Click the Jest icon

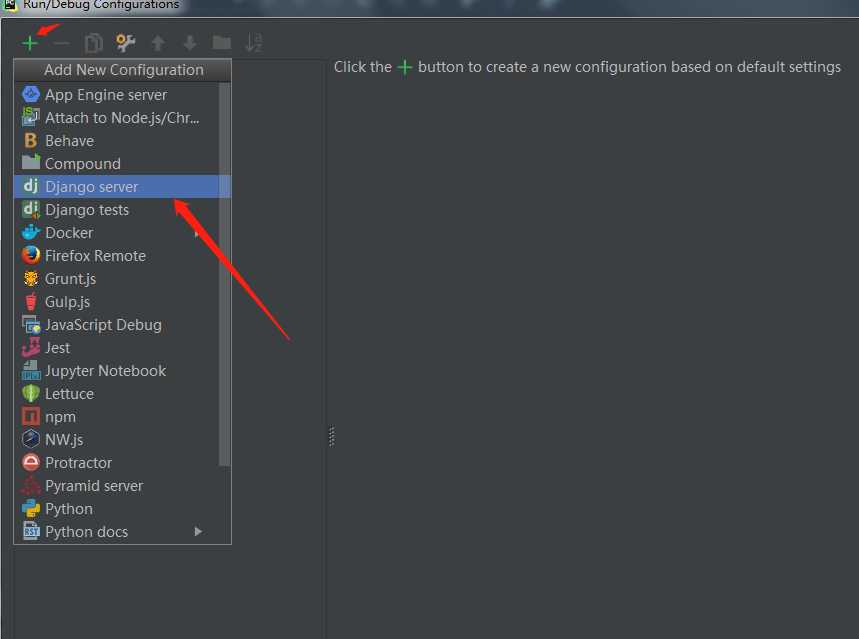[31, 347]
